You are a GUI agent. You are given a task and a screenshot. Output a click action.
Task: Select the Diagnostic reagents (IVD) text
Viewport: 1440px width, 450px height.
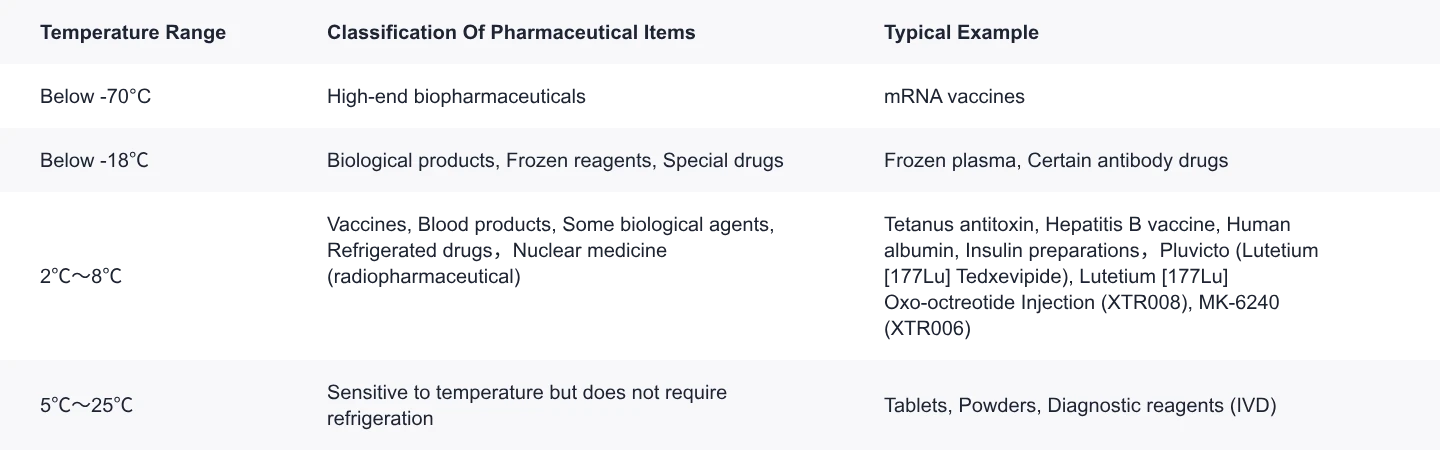(x=1162, y=406)
